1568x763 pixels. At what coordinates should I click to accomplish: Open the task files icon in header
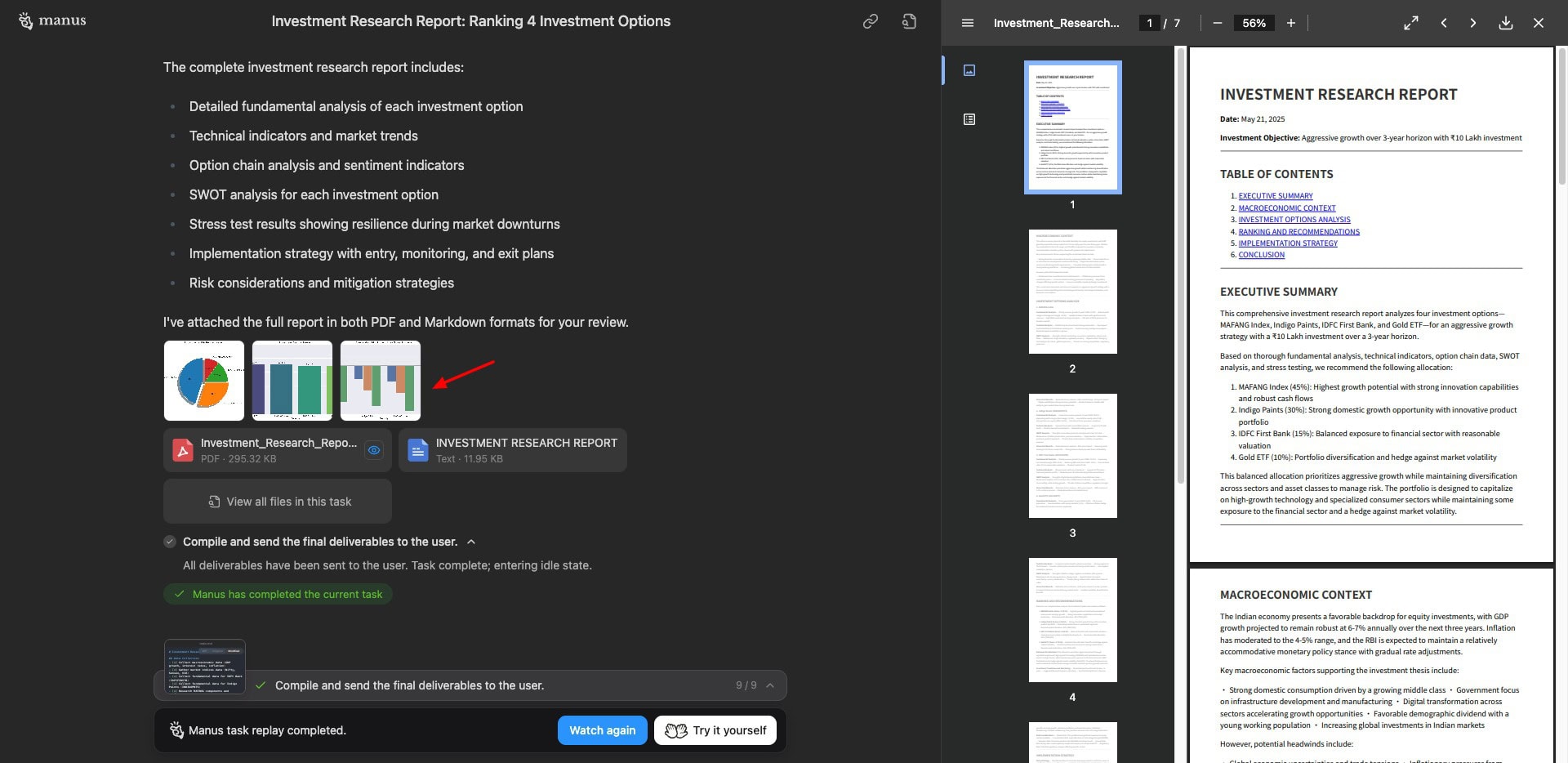pos(909,22)
